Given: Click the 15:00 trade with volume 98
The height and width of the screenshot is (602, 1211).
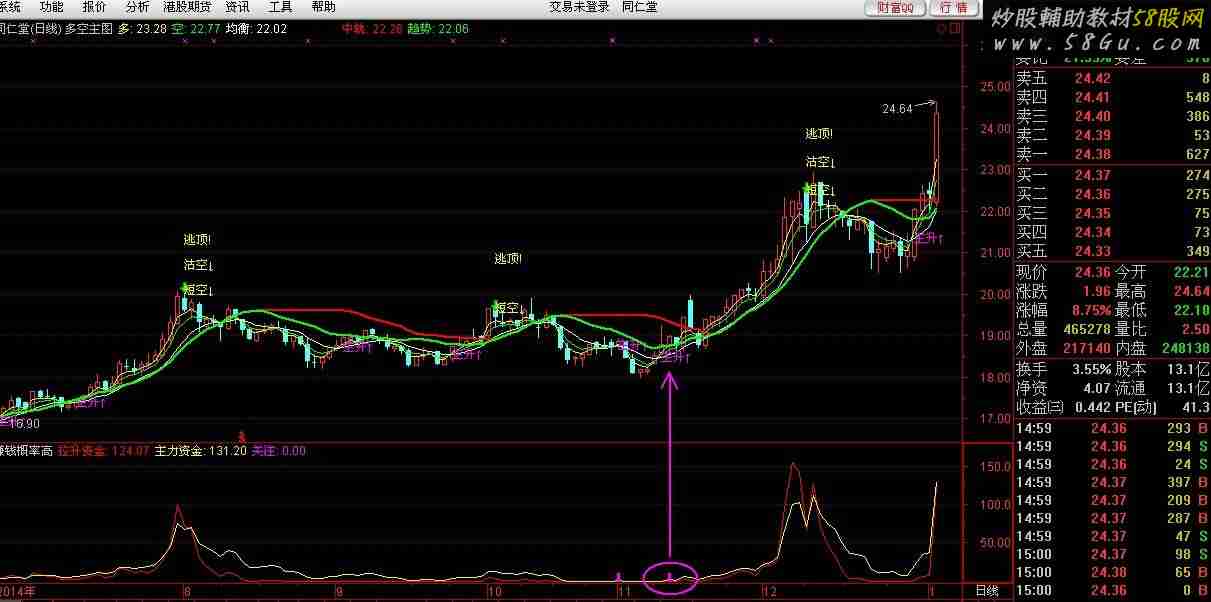Looking at the screenshot, I should coord(1112,554).
